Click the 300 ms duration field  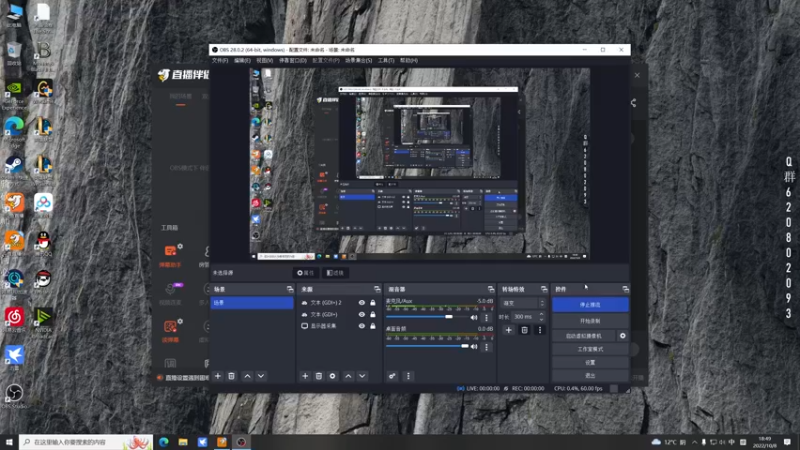[524, 317]
